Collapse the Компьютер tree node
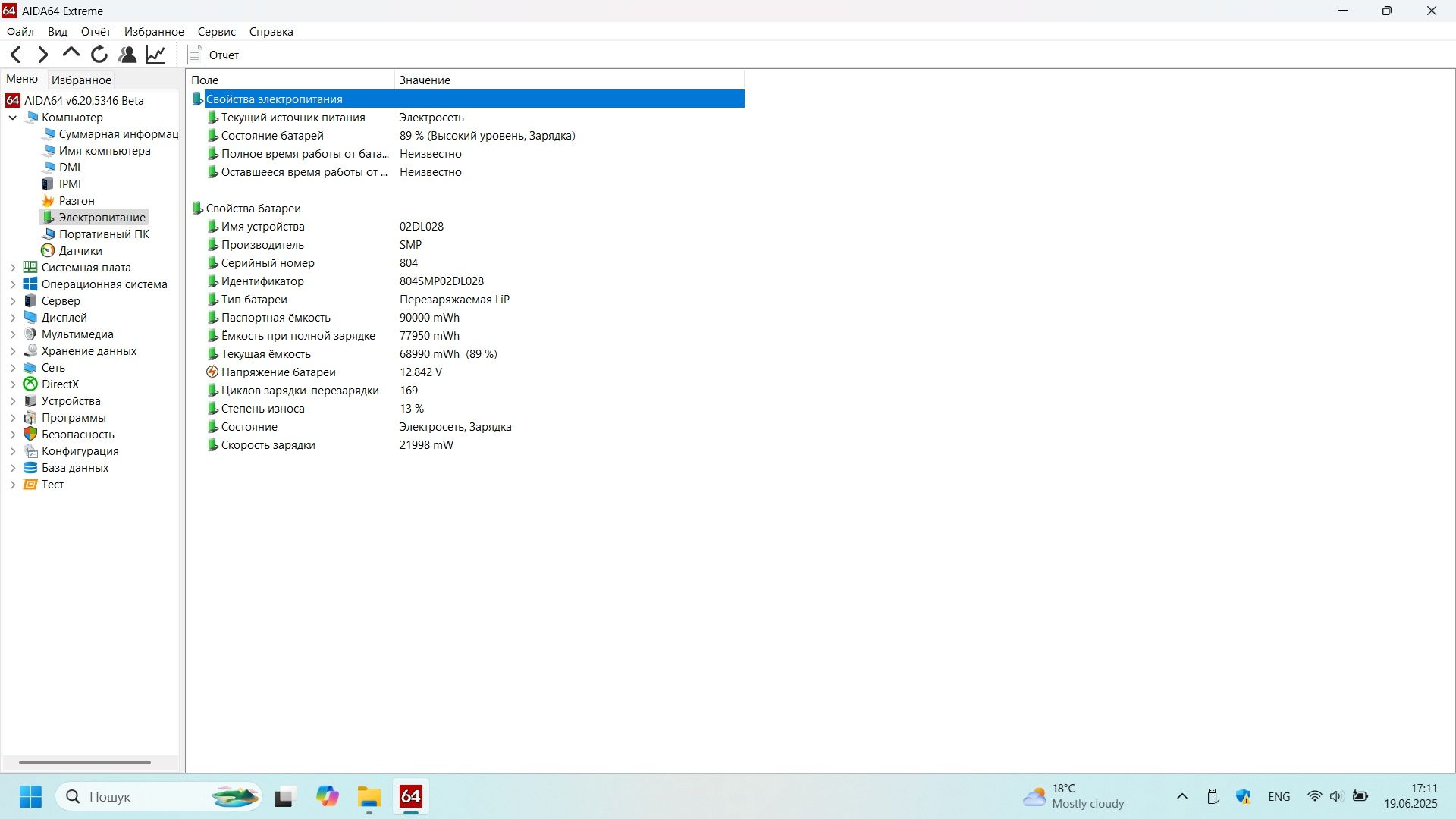 pyautogui.click(x=13, y=118)
